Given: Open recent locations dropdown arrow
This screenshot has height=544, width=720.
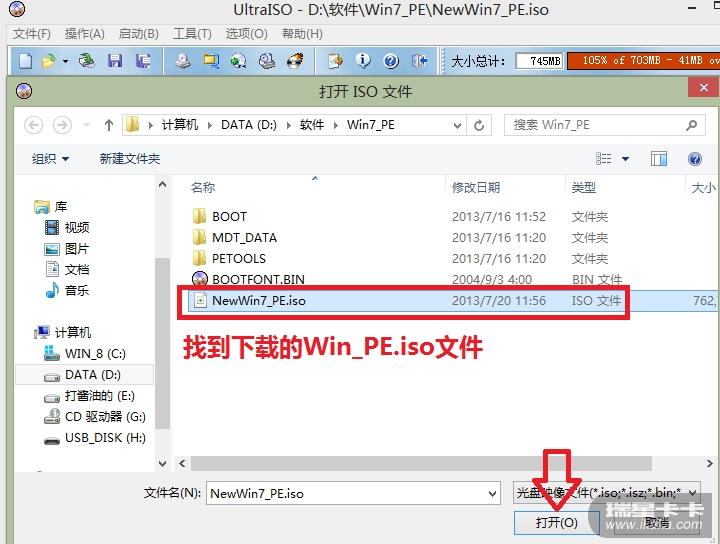Looking at the screenshot, I should click(86, 125).
